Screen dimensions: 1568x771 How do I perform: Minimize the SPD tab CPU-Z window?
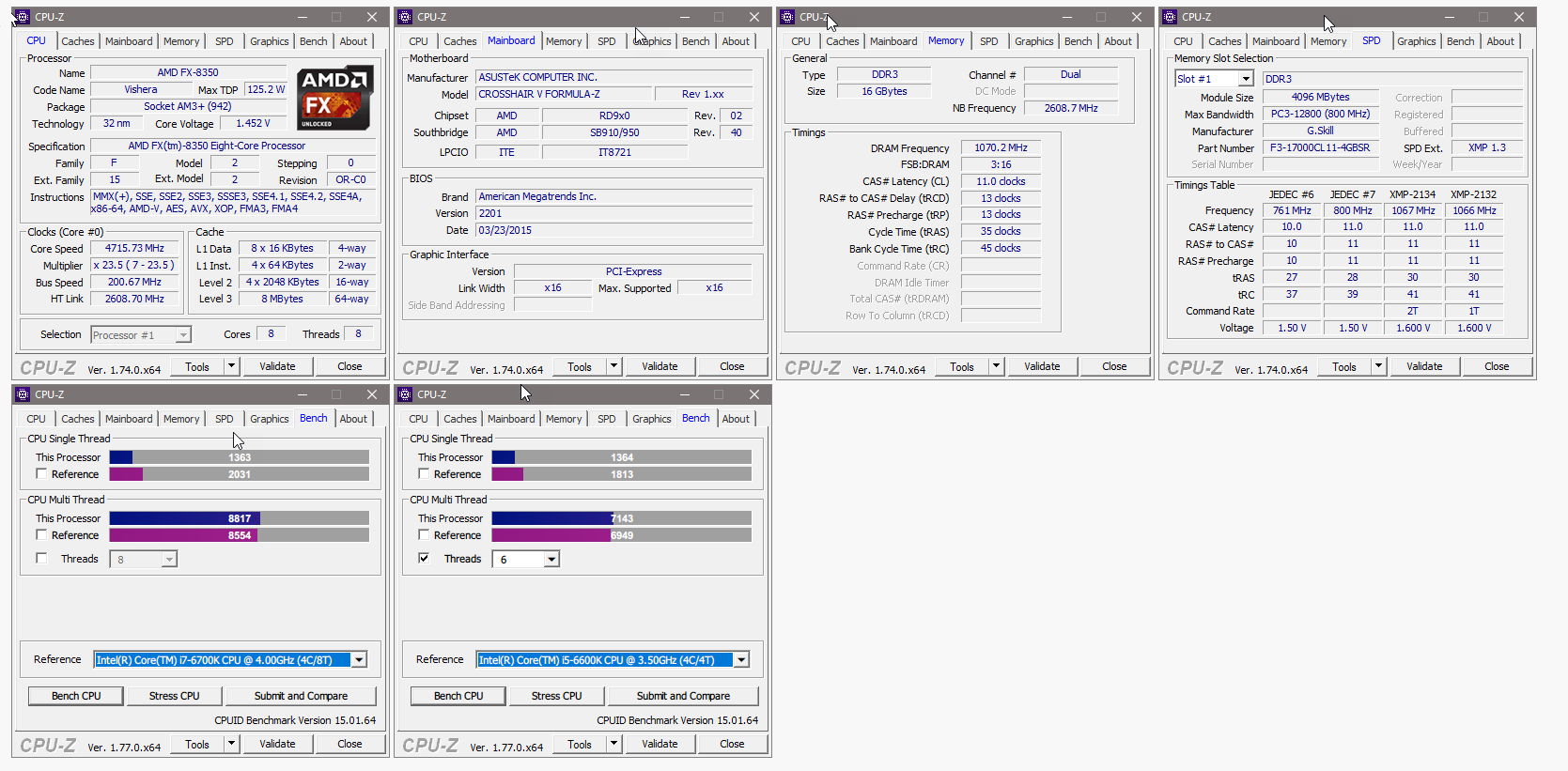[1450, 17]
